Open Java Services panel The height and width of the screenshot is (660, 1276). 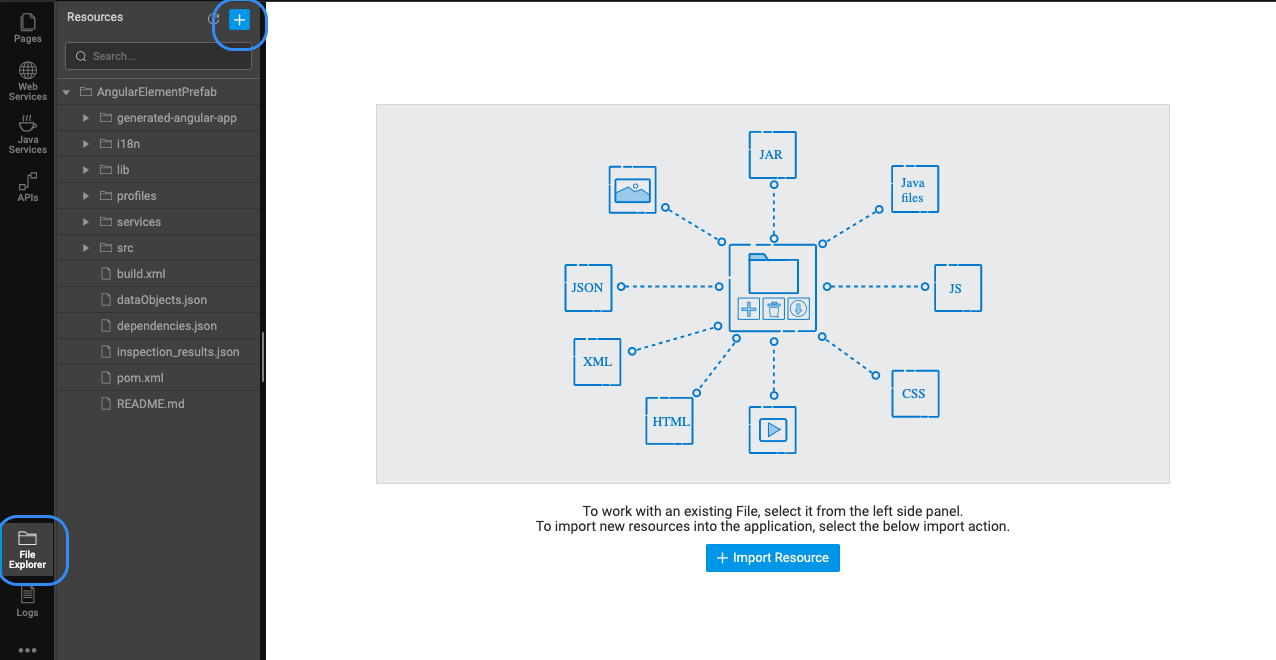pyautogui.click(x=28, y=134)
